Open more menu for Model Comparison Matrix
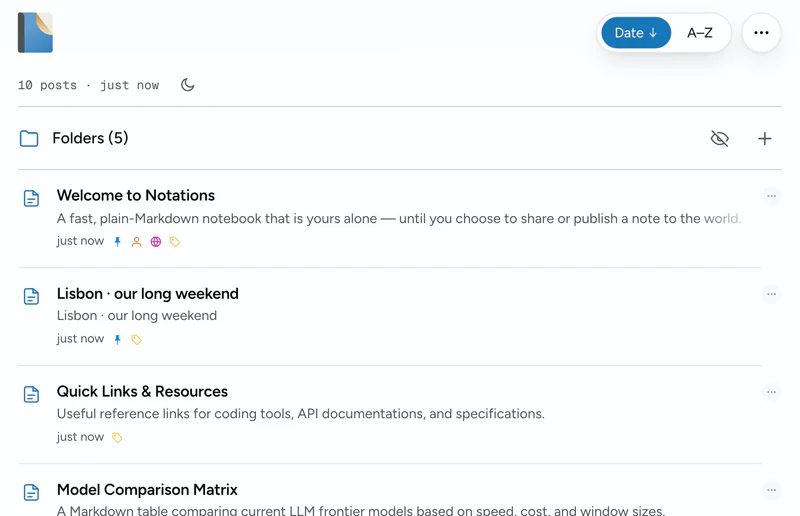 tap(771, 490)
